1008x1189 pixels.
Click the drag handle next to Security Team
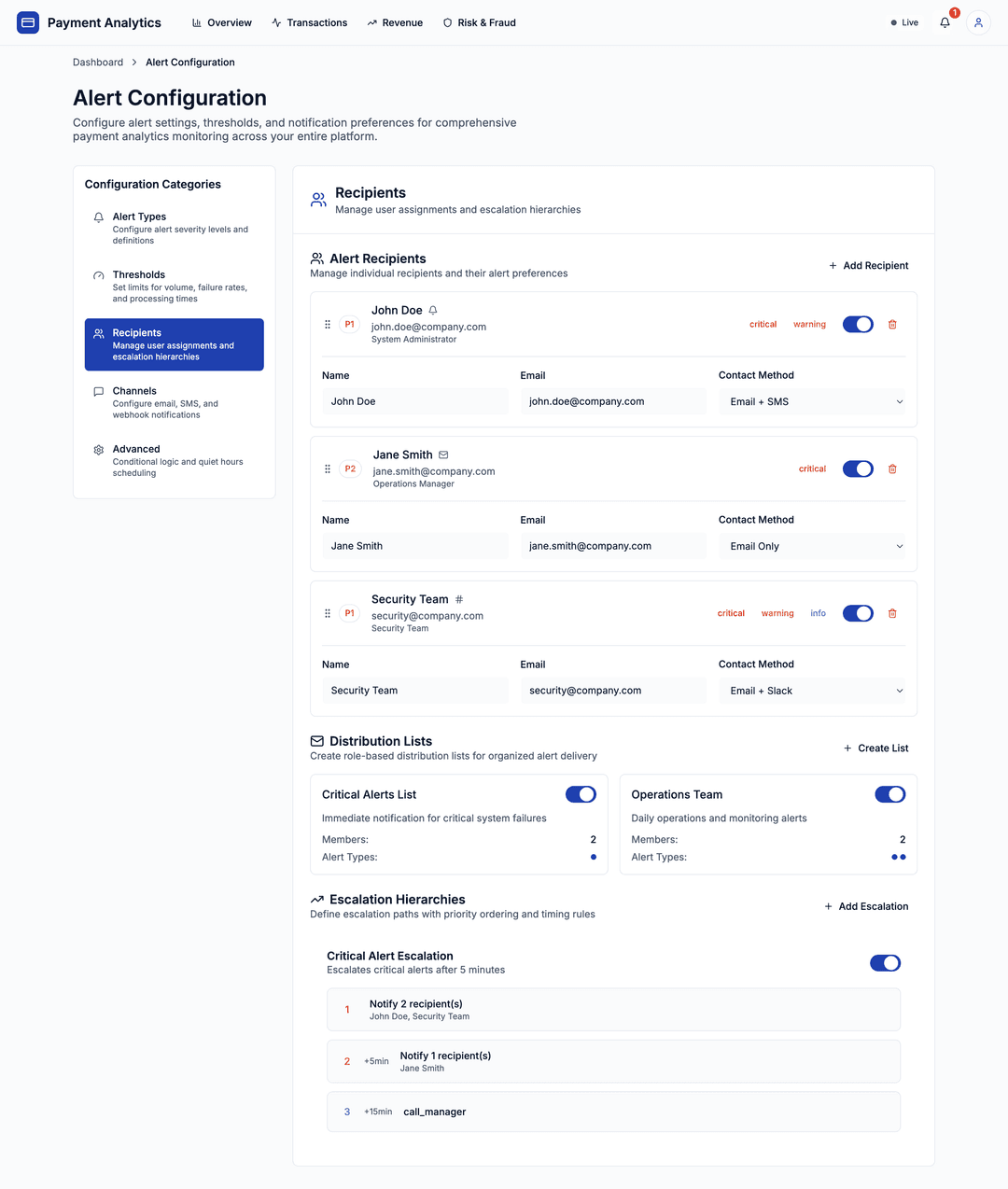pyautogui.click(x=327, y=613)
